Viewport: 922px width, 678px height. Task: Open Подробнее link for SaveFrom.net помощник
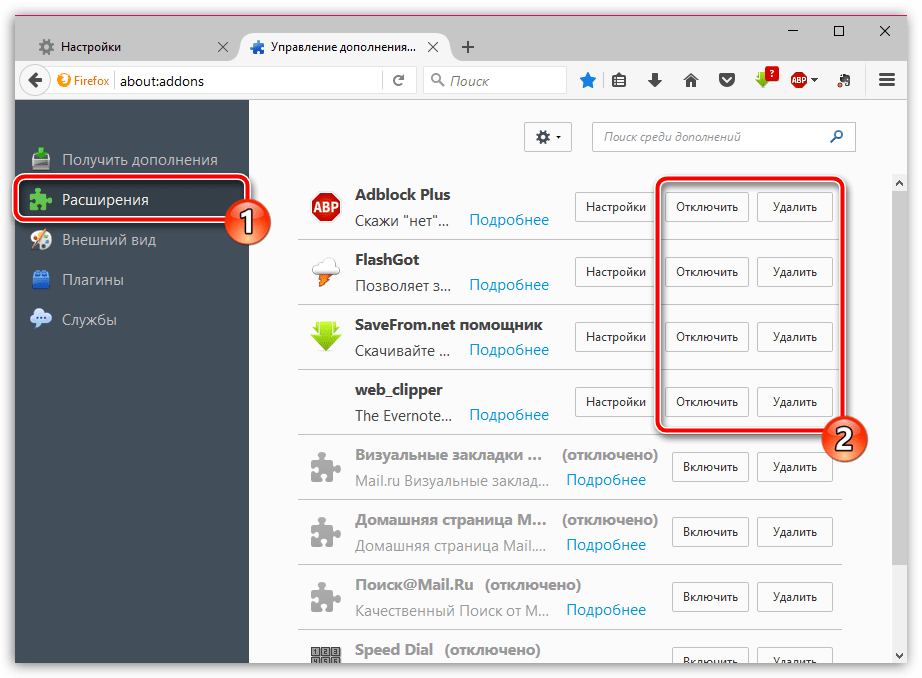tap(509, 350)
